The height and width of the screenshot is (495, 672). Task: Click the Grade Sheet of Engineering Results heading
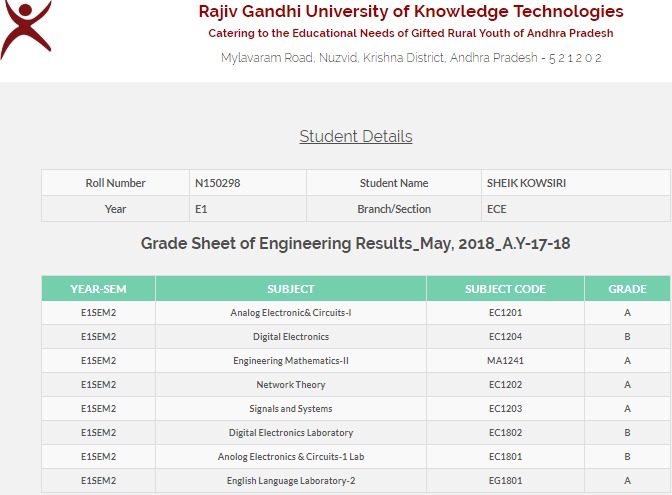(355, 243)
